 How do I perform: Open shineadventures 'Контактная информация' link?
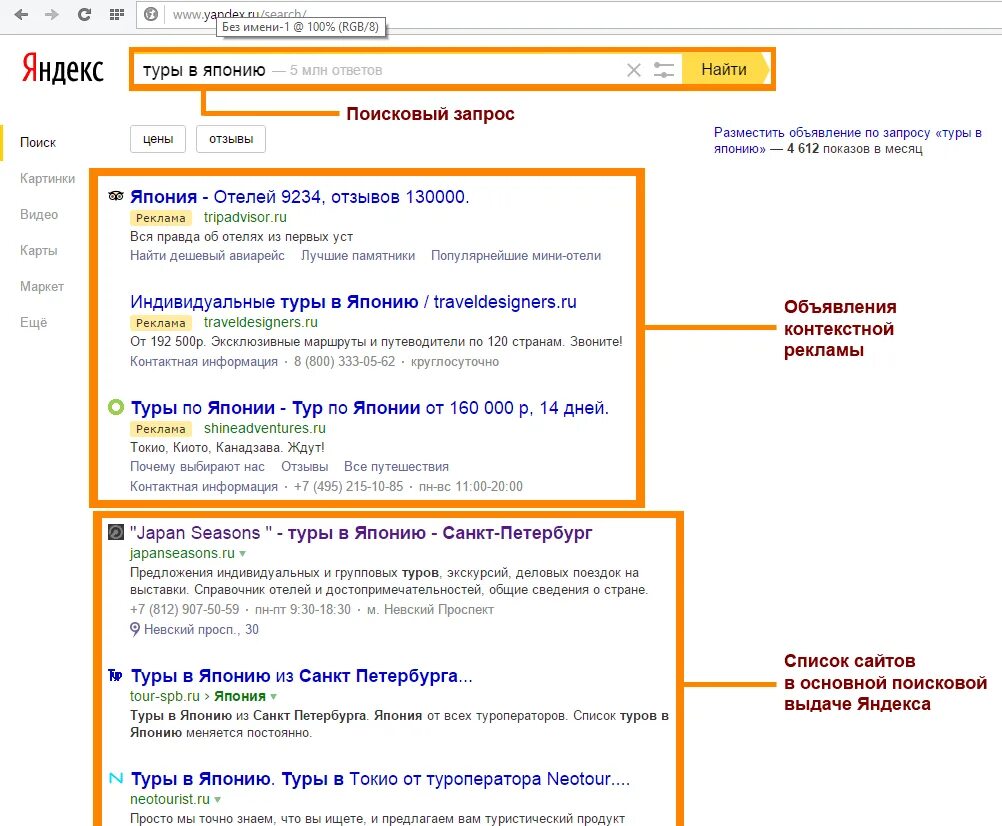pos(204,486)
